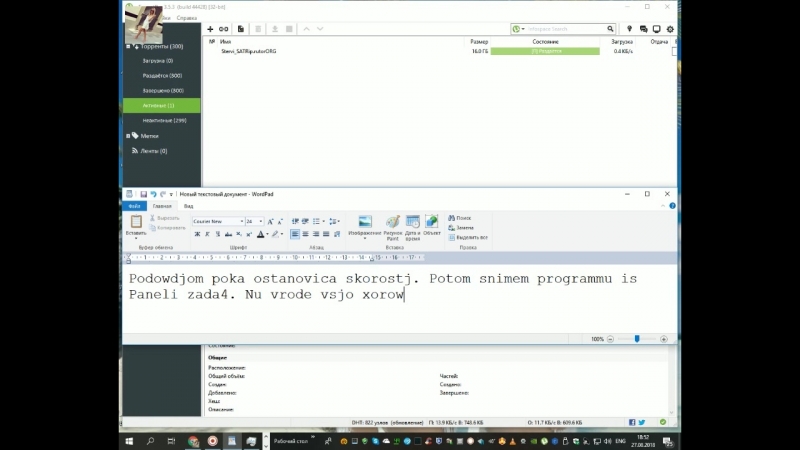Toggle bold formatting in WordPad

coord(197,234)
